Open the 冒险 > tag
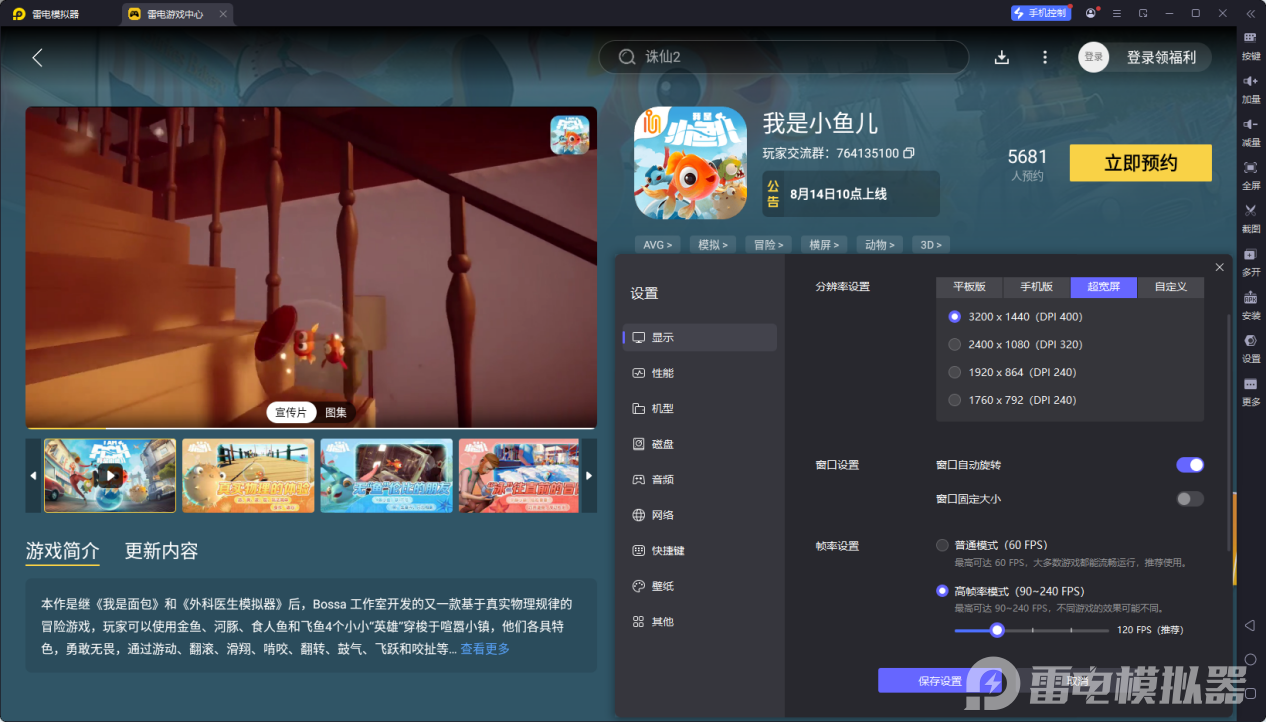1266x722 pixels. 769,244
